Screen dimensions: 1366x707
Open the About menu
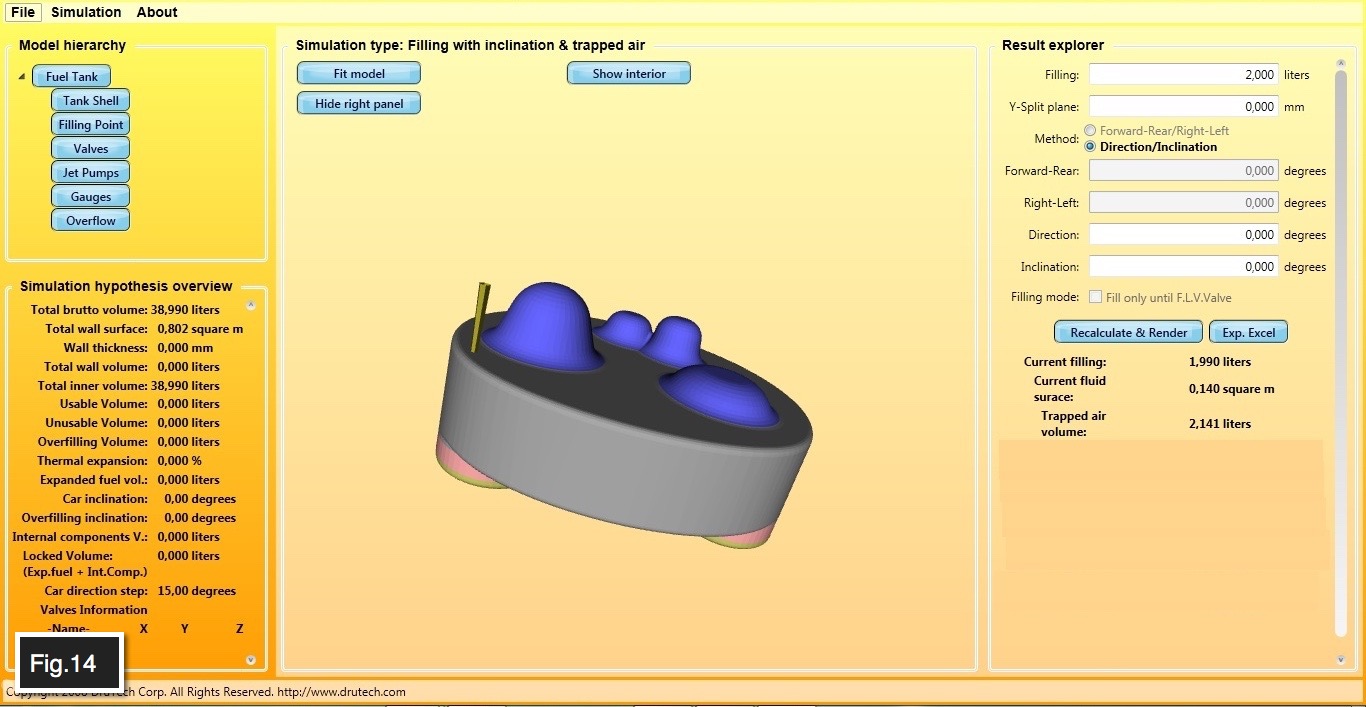tap(157, 12)
